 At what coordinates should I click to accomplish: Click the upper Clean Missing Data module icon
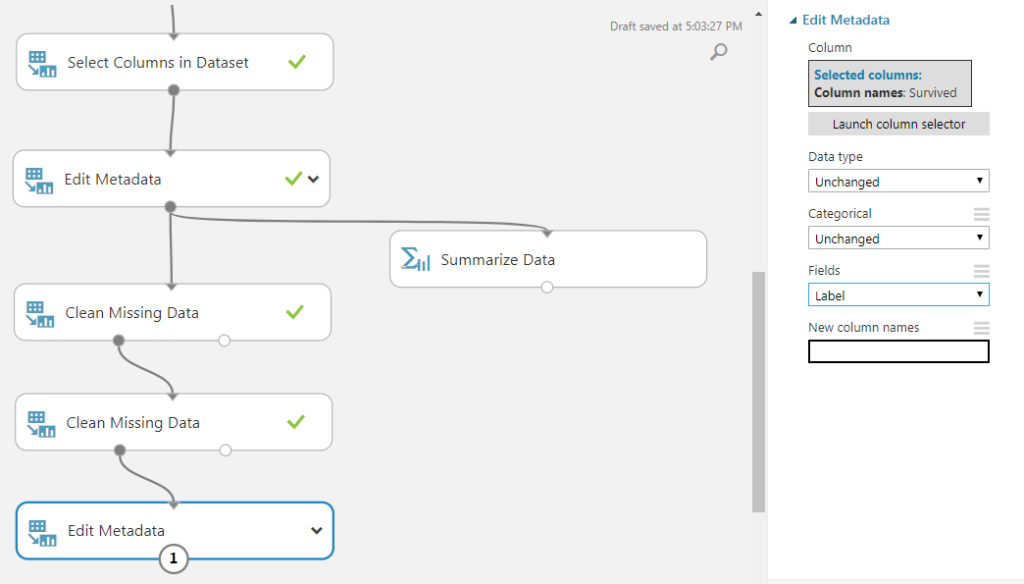(40, 313)
